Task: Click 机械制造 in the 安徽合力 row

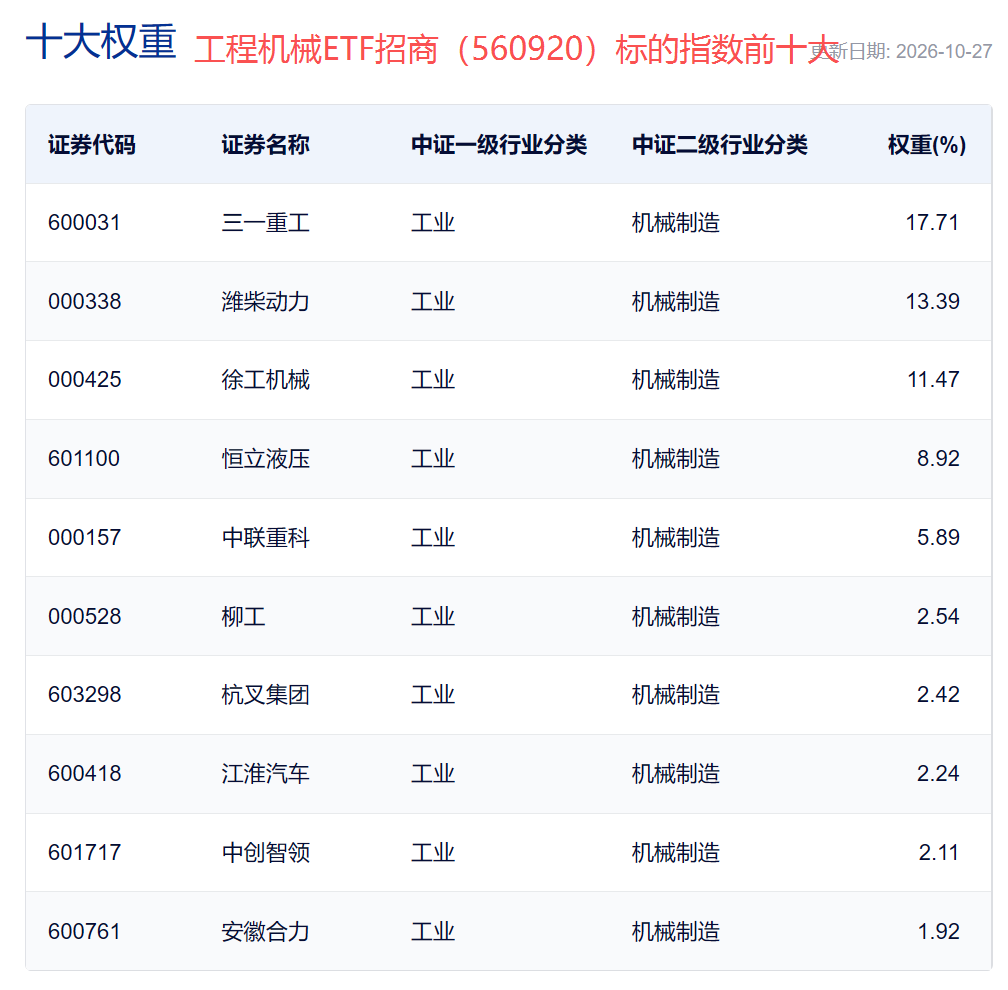Action: (x=676, y=932)
